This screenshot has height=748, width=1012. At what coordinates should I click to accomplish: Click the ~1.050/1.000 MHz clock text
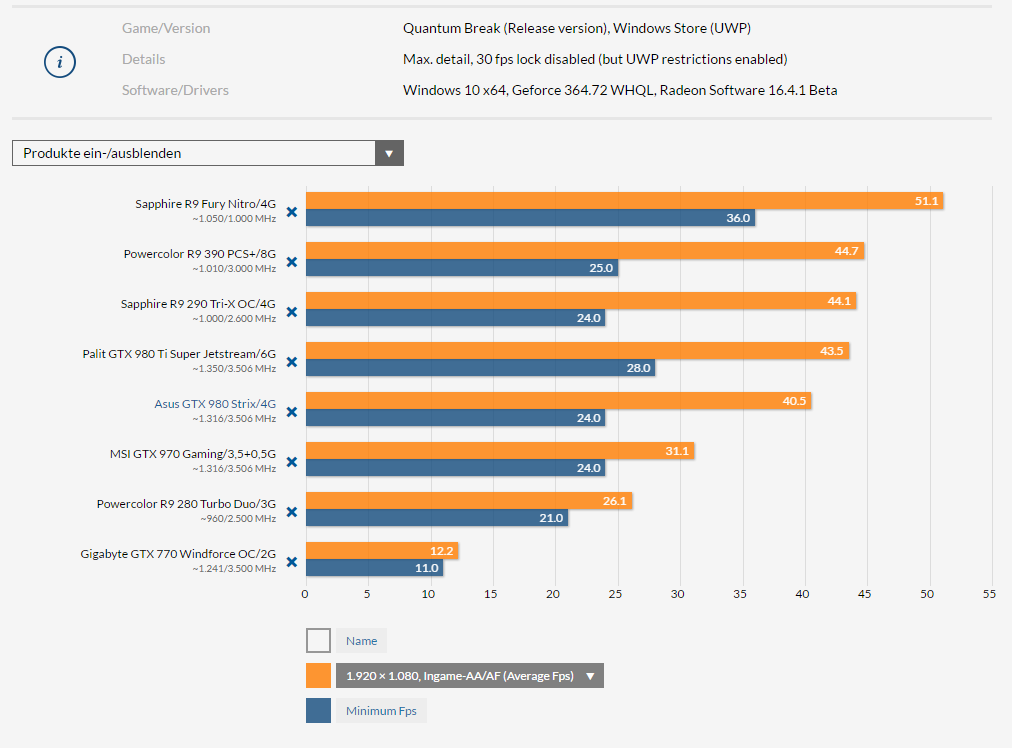234,219
